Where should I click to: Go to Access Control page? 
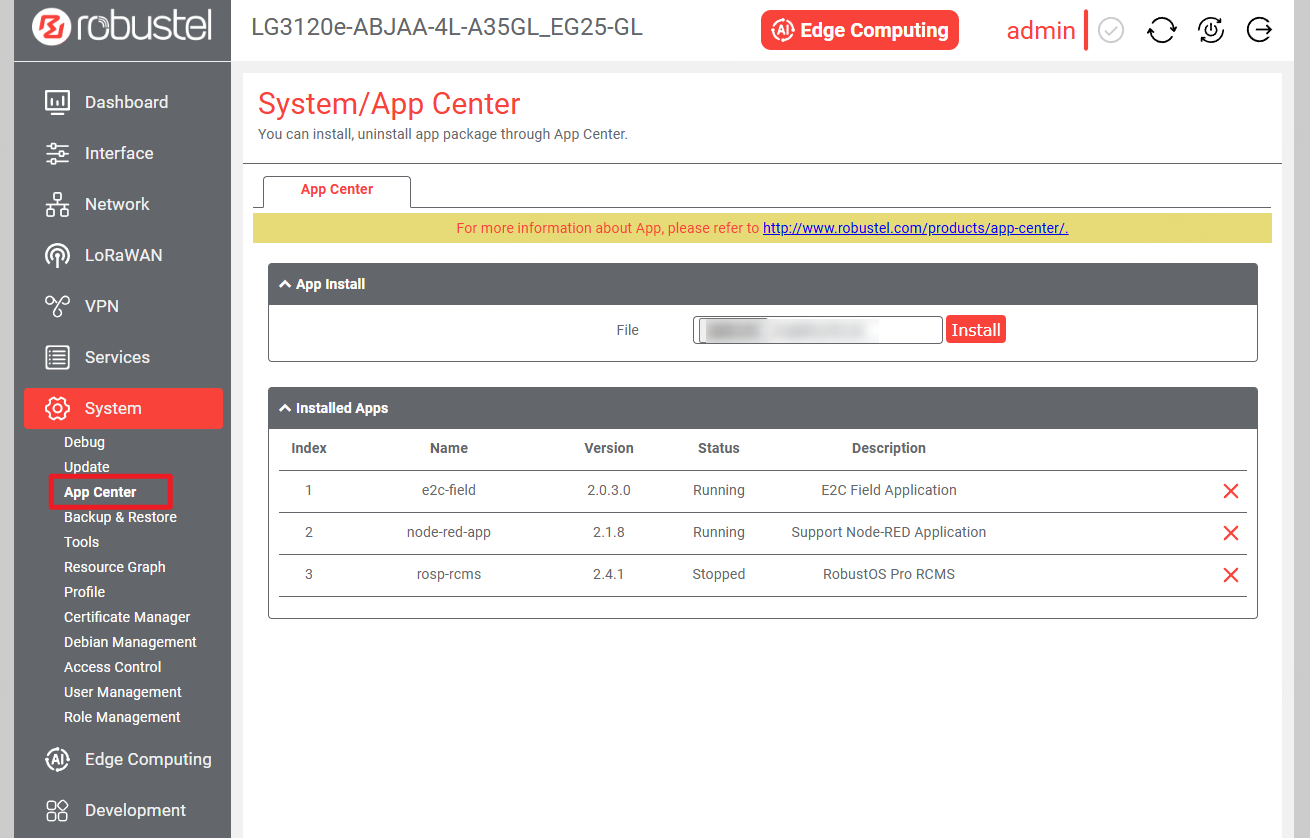point(112,667)
